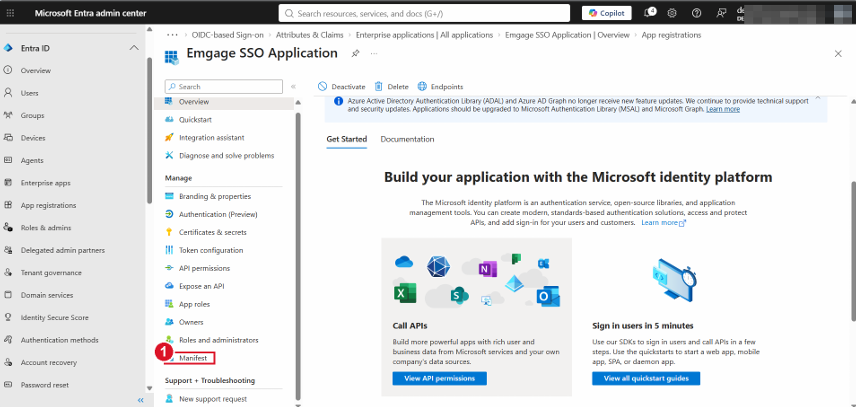This screenshot has width=856, height=407.
Task: Open Password reset in the sidebar
Action: click(x=45, y=385)
